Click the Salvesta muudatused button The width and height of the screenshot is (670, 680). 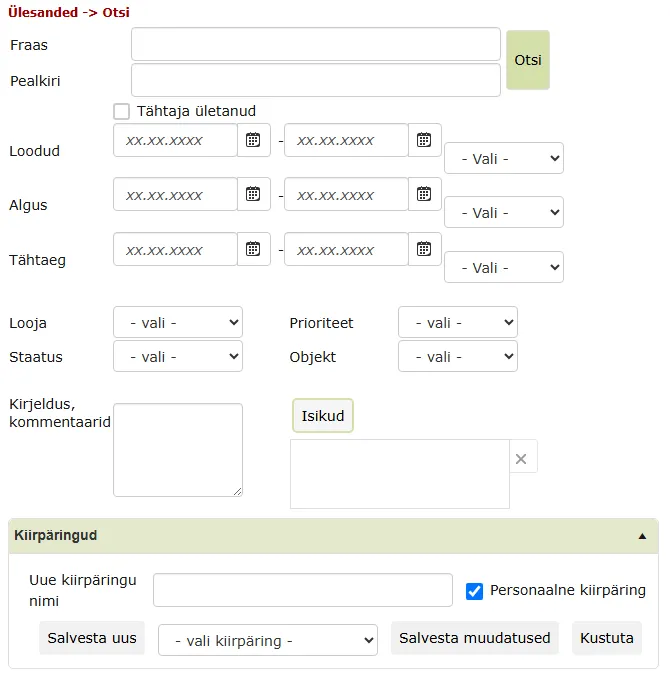coord(475,638)
